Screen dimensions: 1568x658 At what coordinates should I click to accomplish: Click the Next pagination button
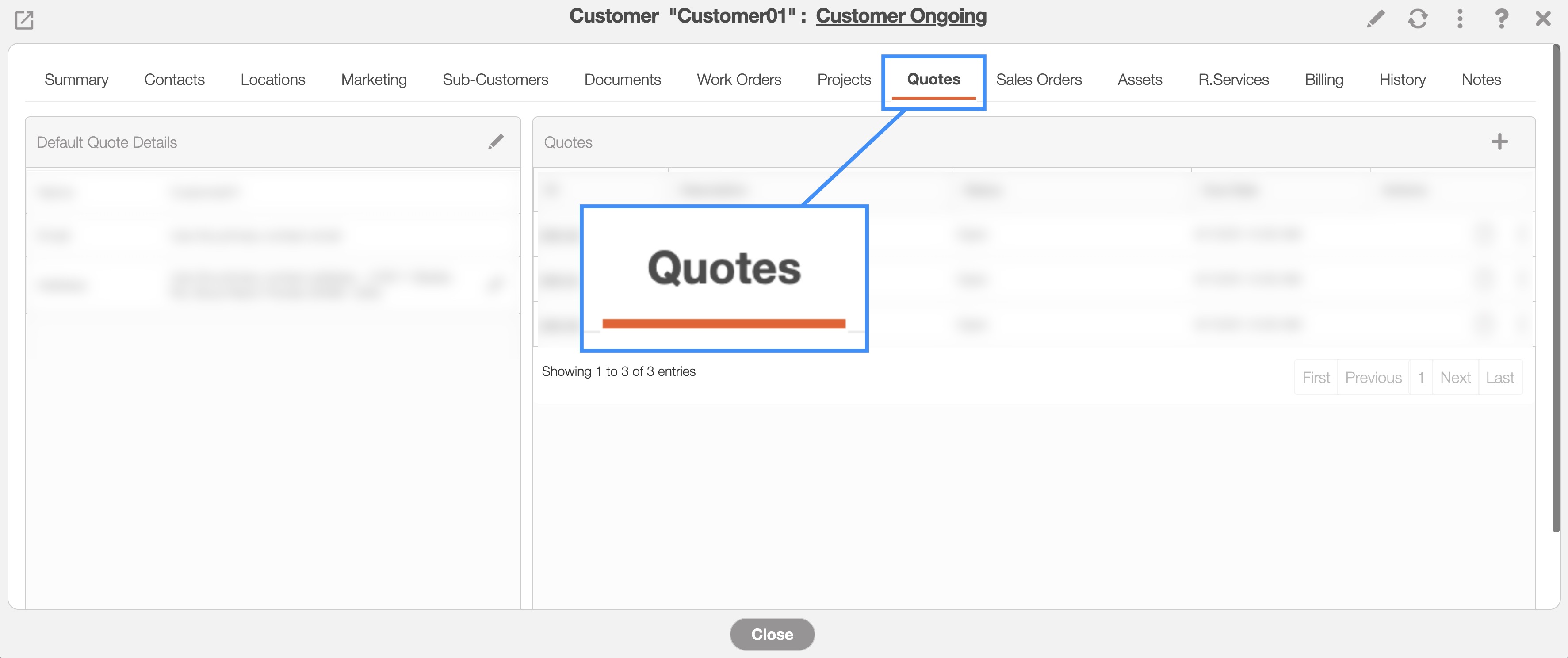(1455, 378)
